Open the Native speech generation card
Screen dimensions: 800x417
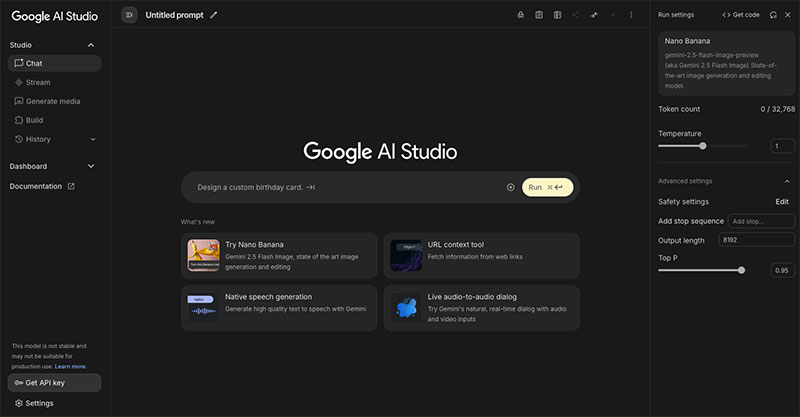click(x=279, y=308)
